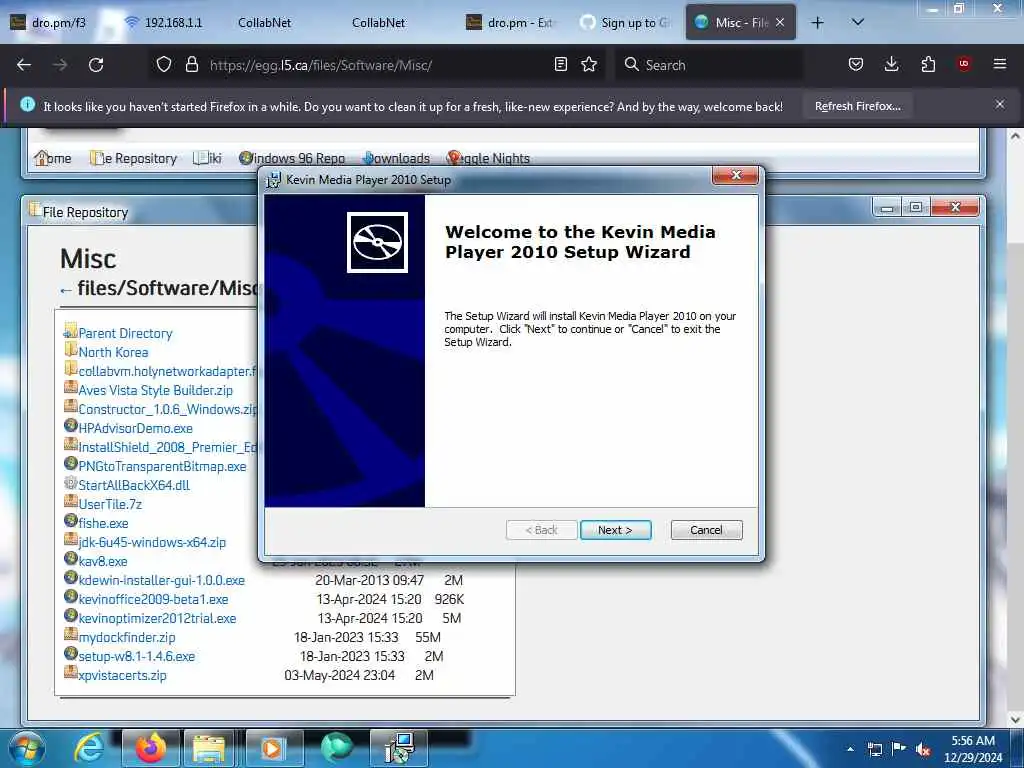The image size is (1024, 768).
Task: Switch to the second CollabNet tab
Action: click(378, 22)
